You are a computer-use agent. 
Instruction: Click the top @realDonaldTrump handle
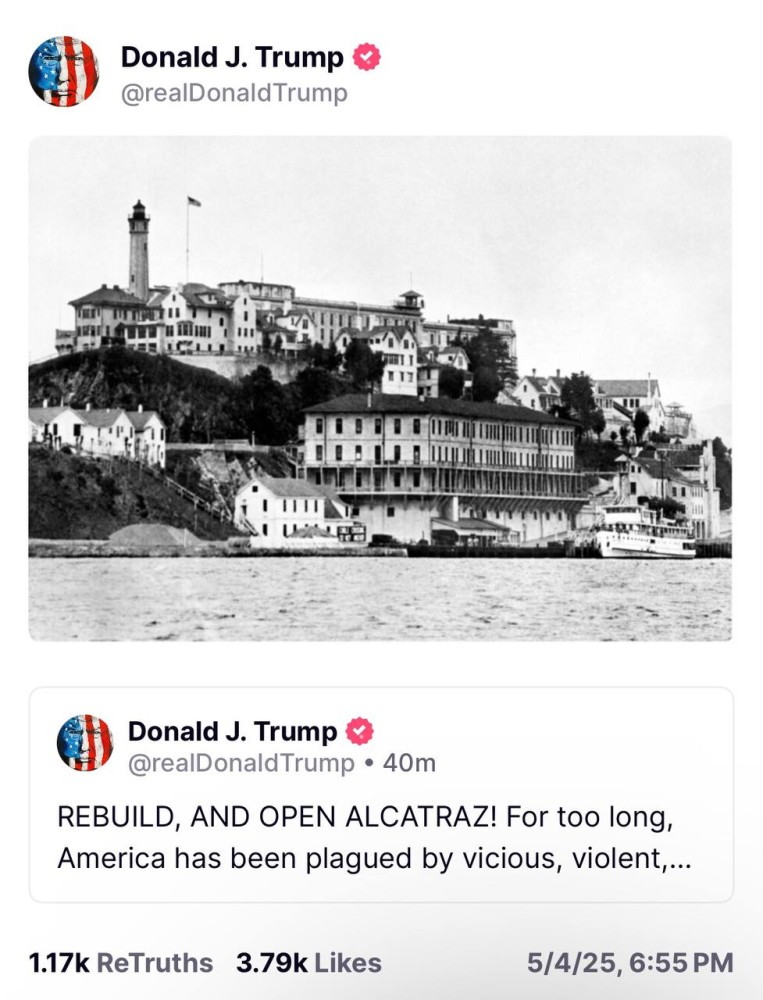tap(234, 93)
